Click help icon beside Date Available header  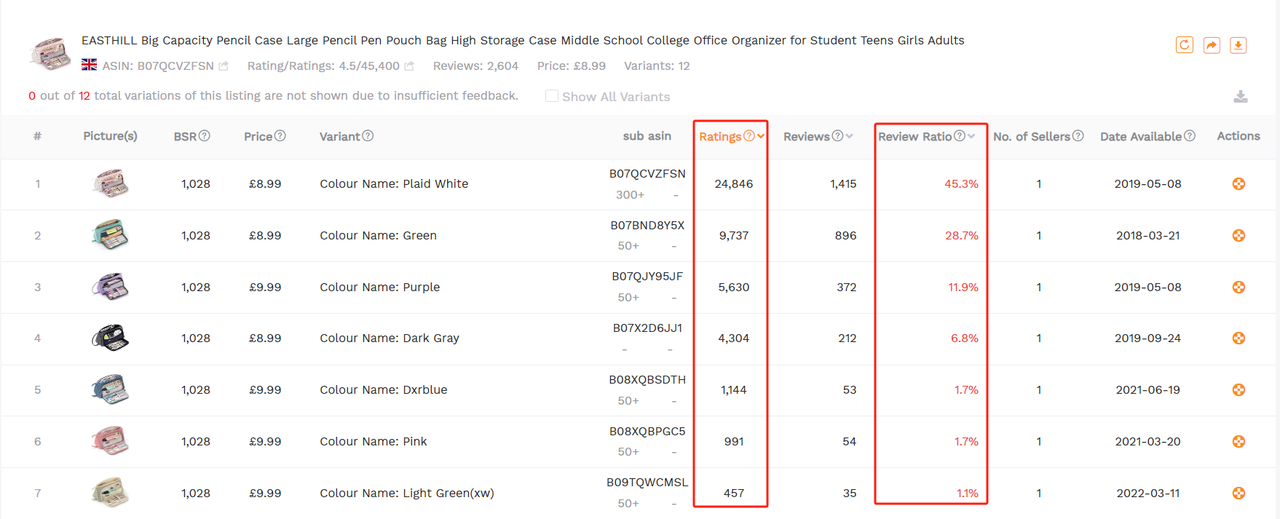coord(1189,136)
